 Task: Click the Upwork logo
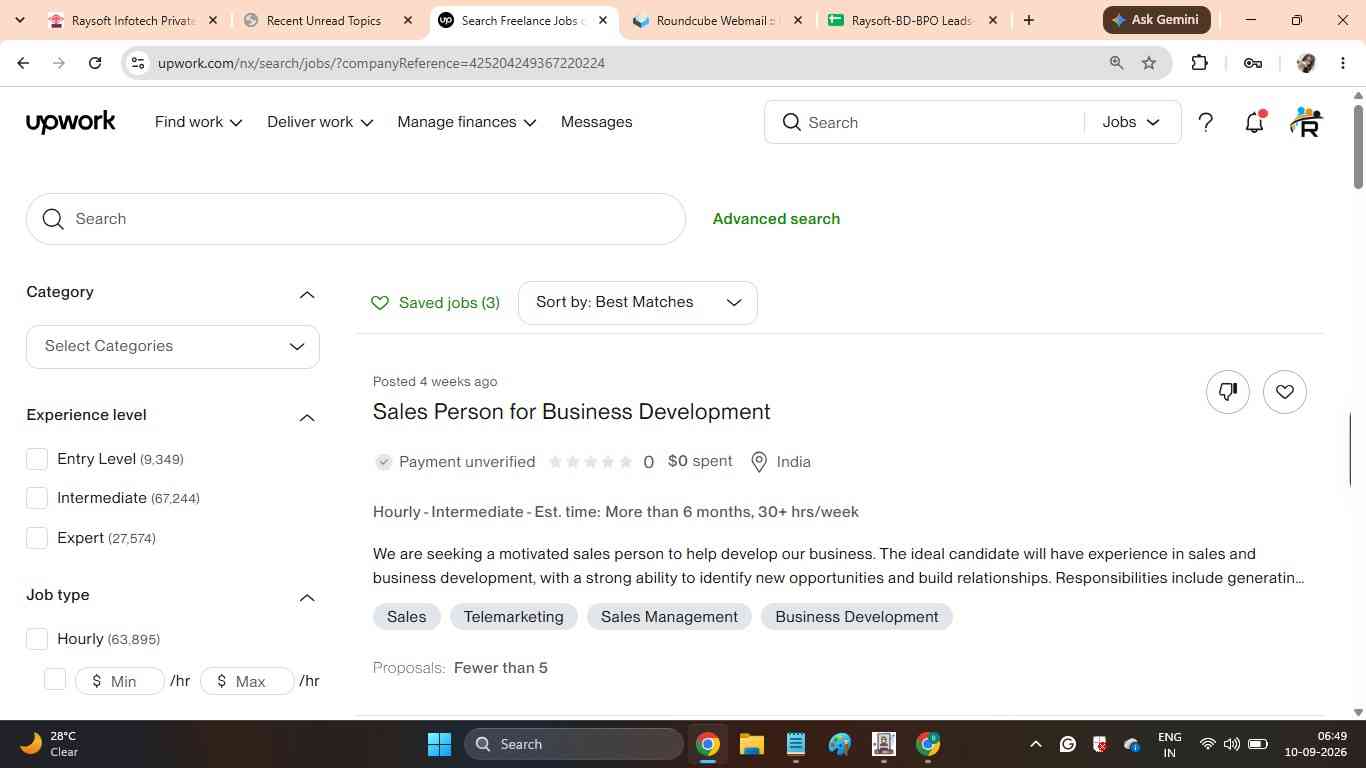pyautogui.click(x=71, y=122)
